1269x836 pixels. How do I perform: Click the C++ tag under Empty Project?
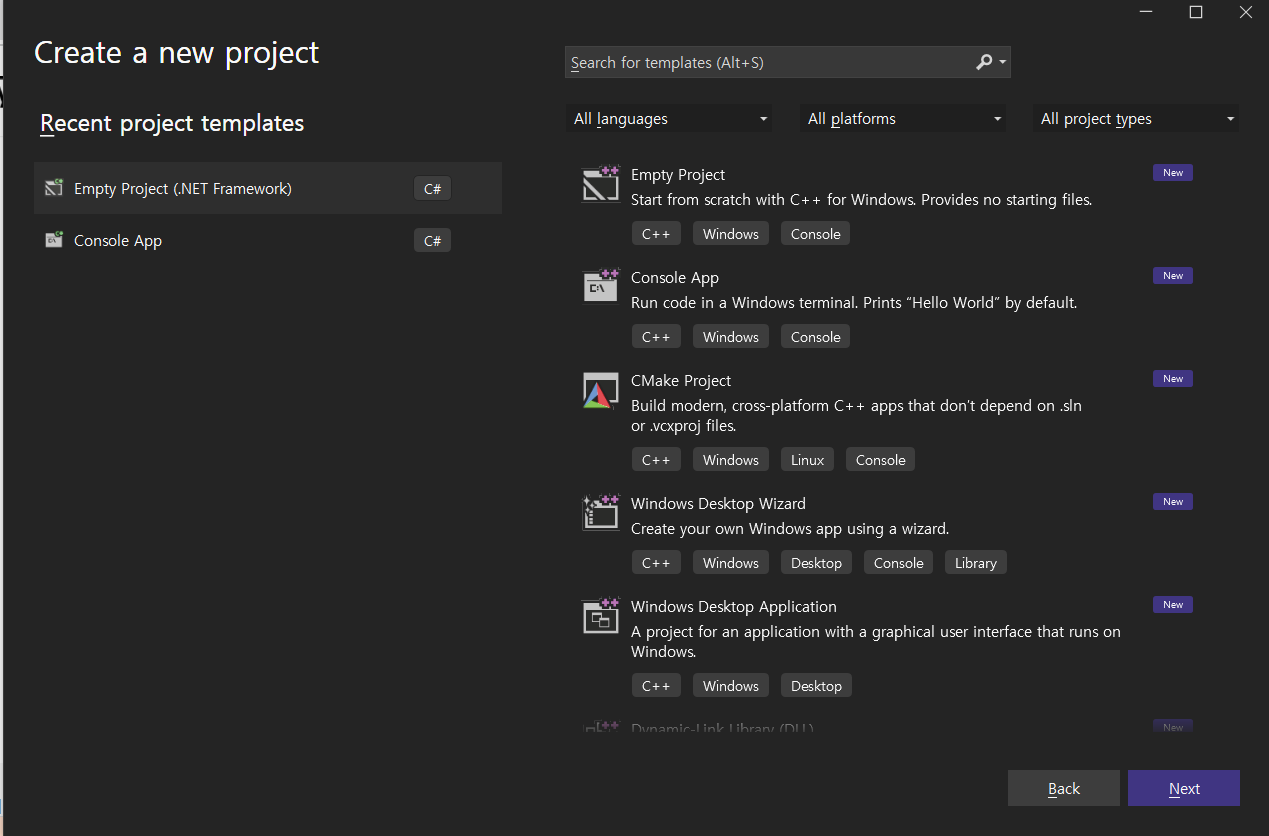click(x=656, y=234)
